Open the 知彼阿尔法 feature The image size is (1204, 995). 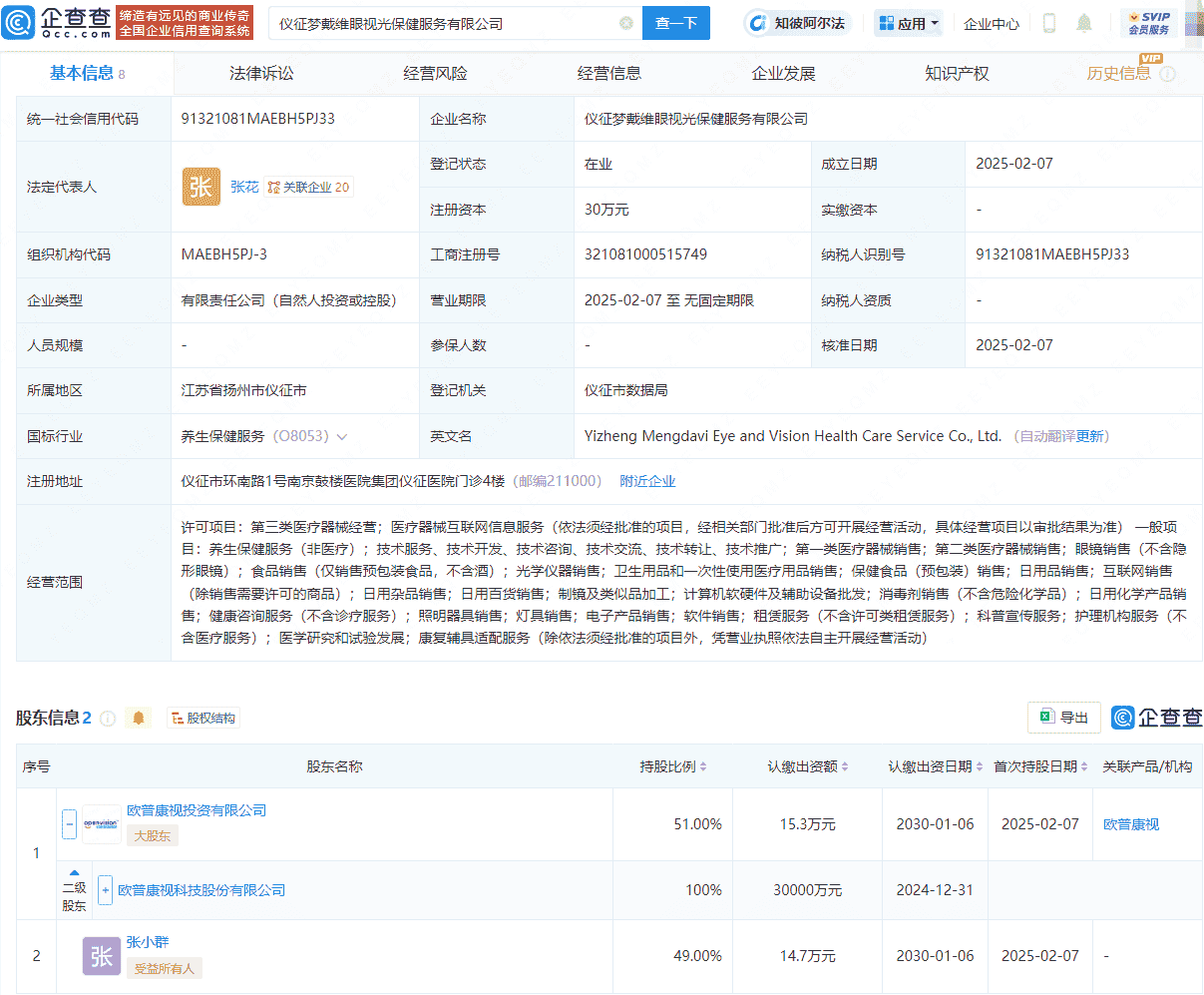[797, 23]
